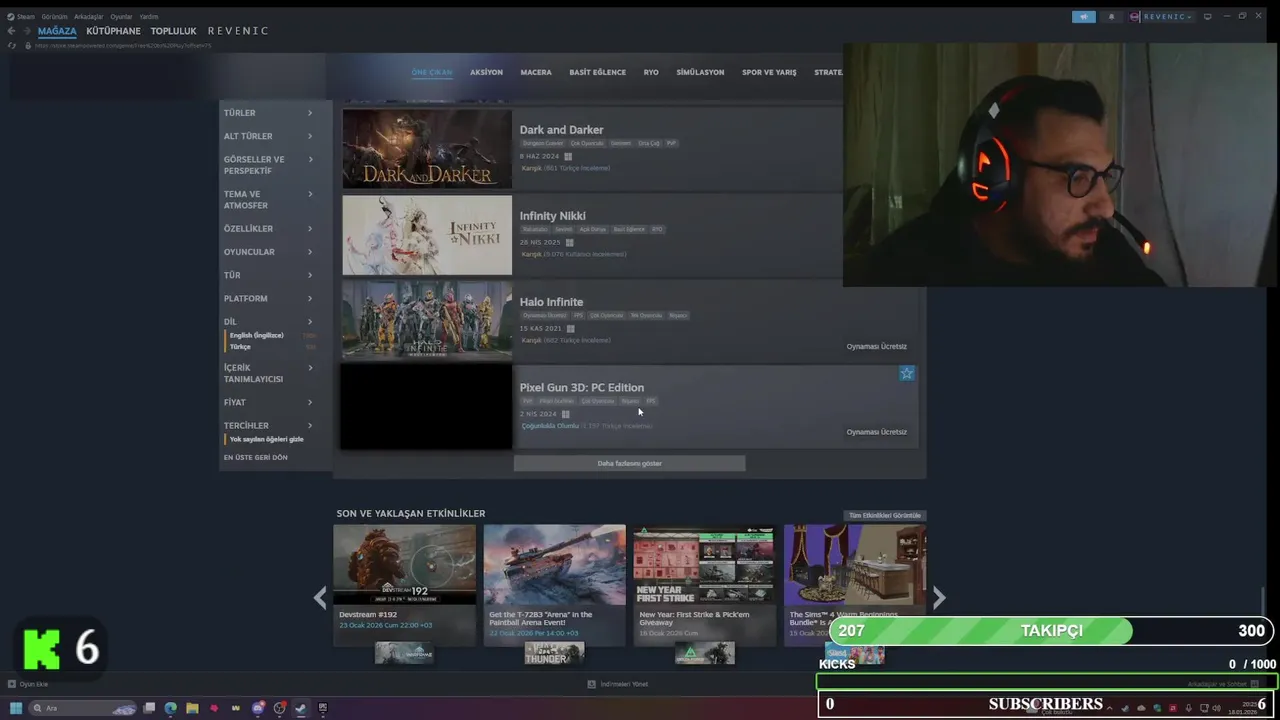1280x720 pixels.
Task: Collapse the DİL filter
Action: tap(268, 322)
